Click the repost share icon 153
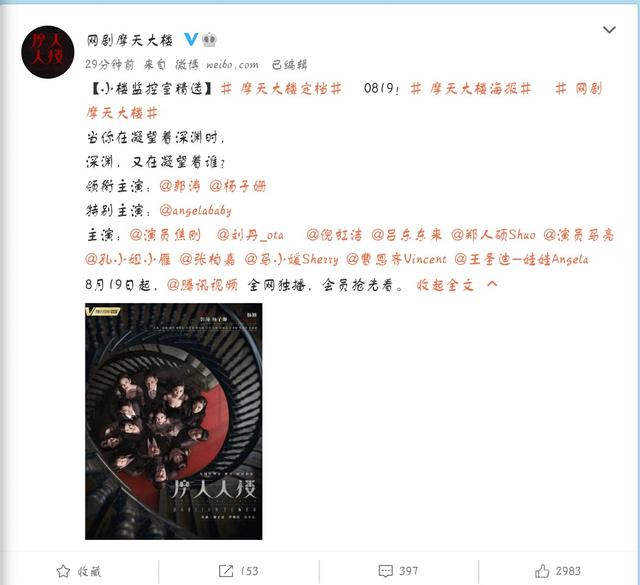Screen dimensions: 640x585 coord(226,571)
